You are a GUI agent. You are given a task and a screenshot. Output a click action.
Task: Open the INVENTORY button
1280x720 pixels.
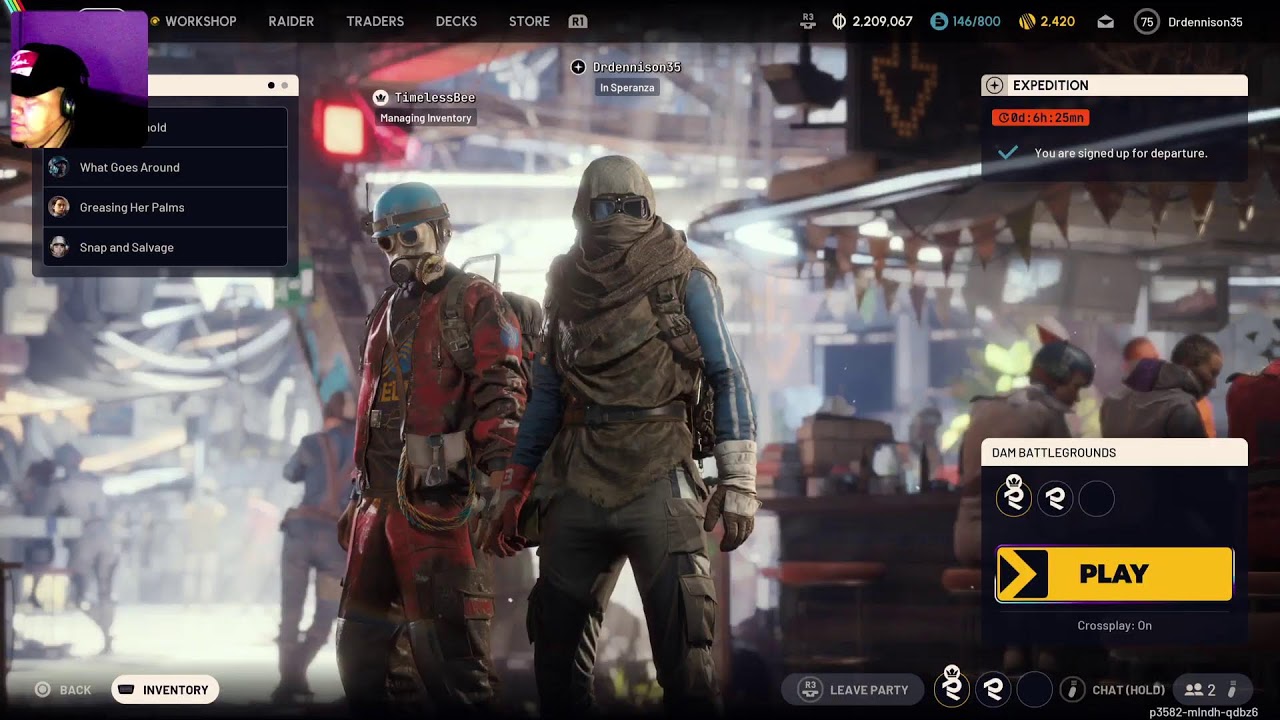pyautogui.click(x=165, y=690)
